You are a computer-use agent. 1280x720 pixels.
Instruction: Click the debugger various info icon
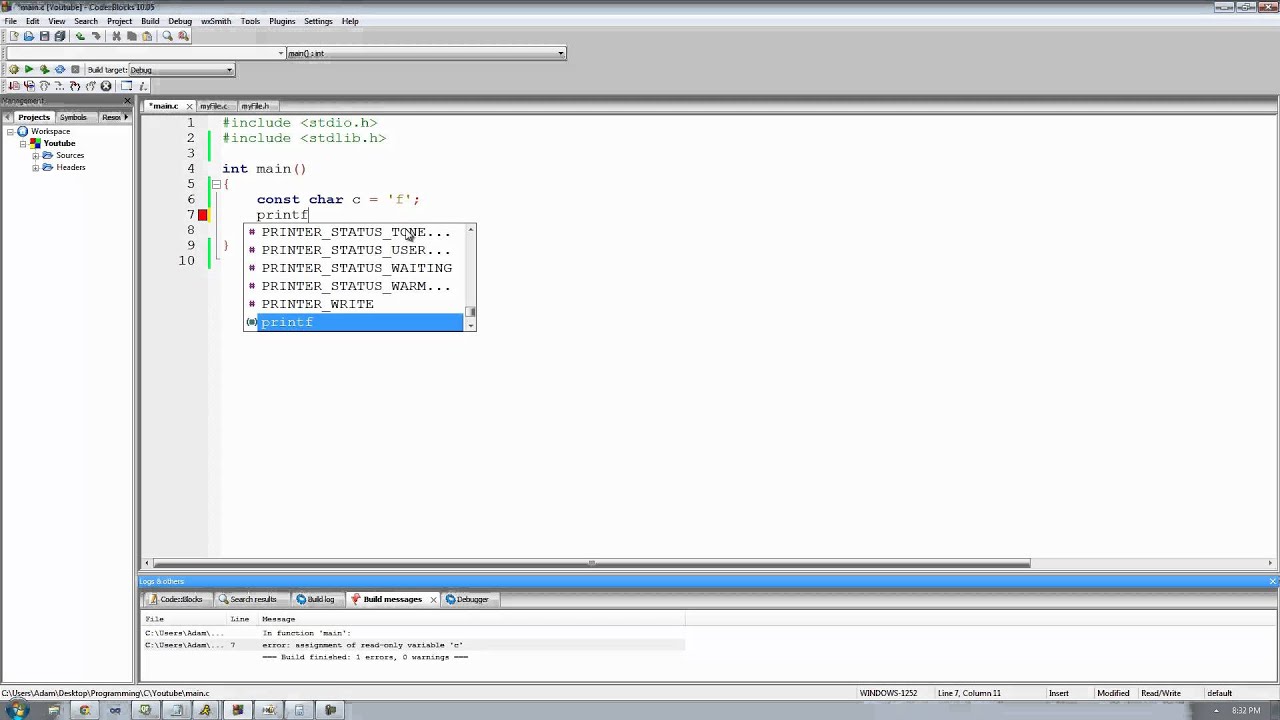pyautogui.click(x=142, y=86)
